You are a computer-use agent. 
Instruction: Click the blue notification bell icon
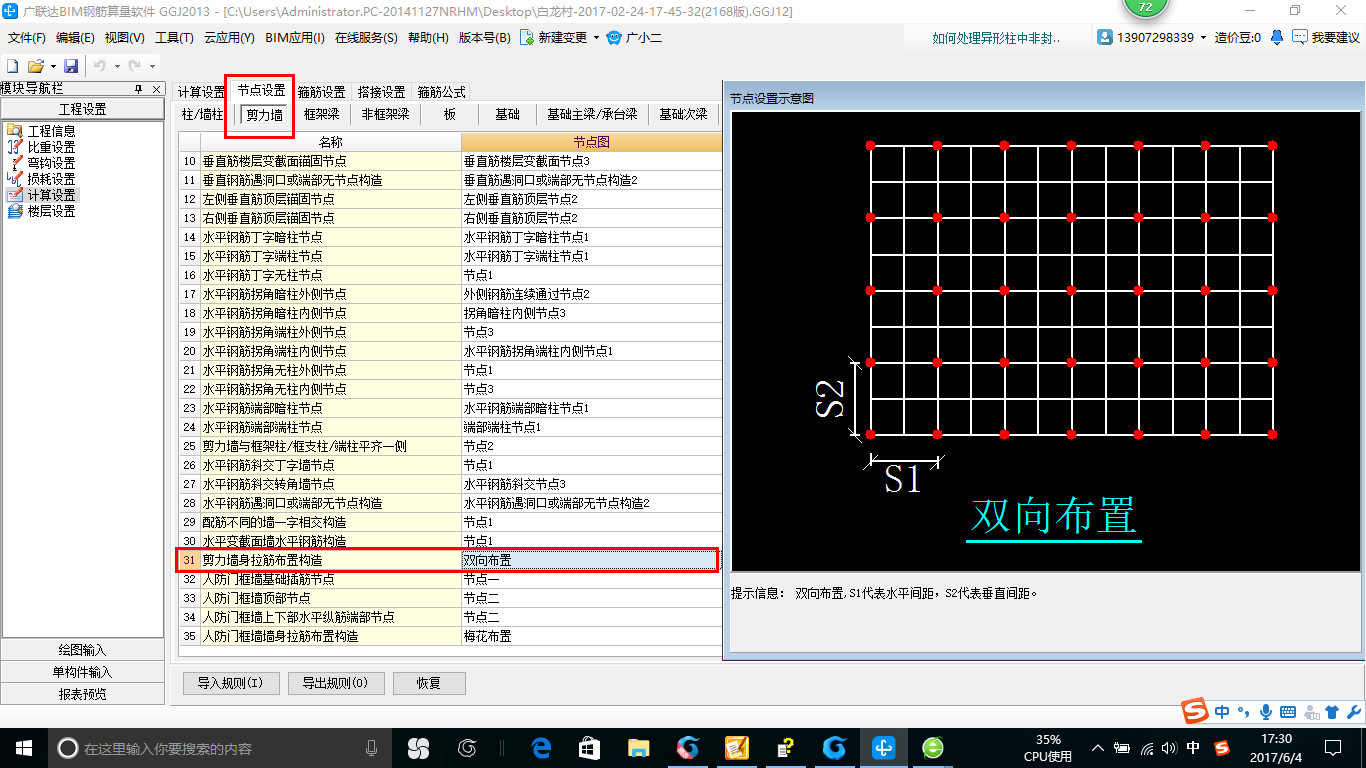tap(1277, 37)
